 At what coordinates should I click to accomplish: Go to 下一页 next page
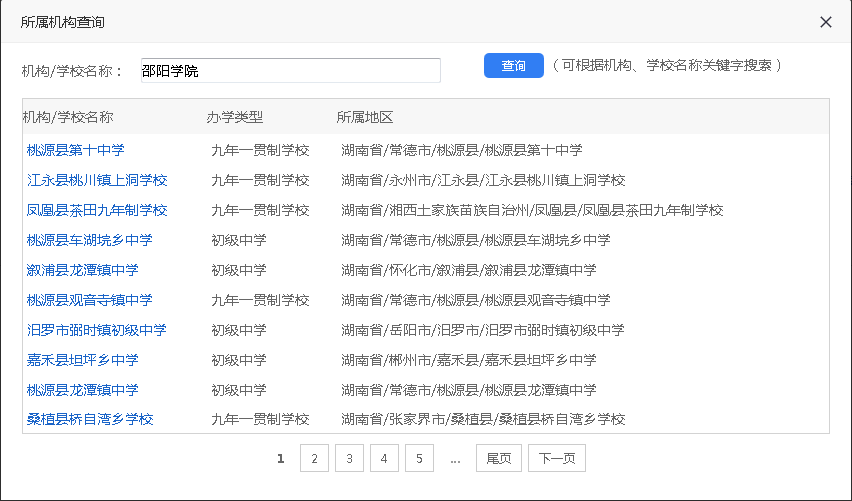coord(557,458)
